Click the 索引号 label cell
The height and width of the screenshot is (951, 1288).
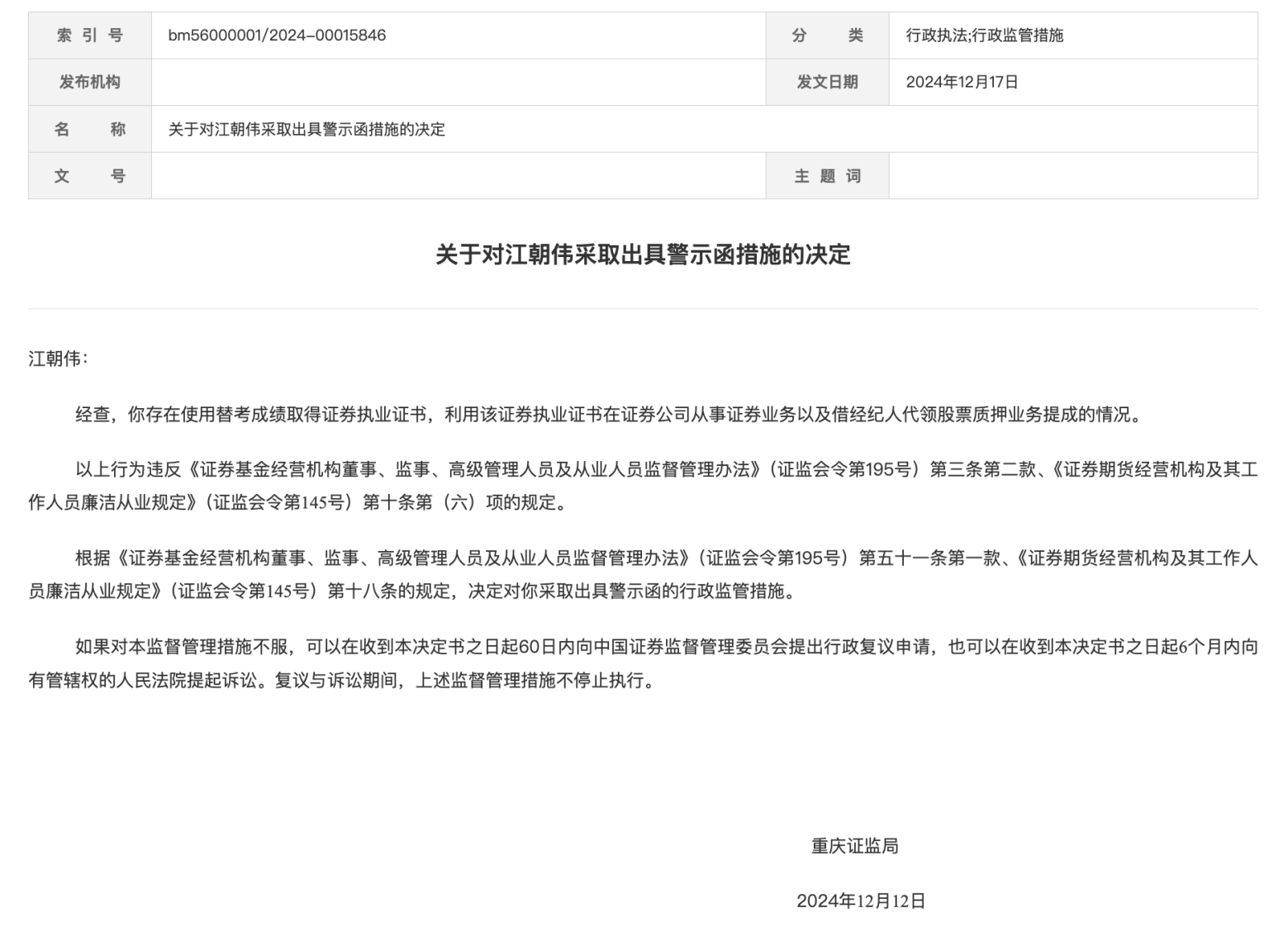click(x=89, y=36)
